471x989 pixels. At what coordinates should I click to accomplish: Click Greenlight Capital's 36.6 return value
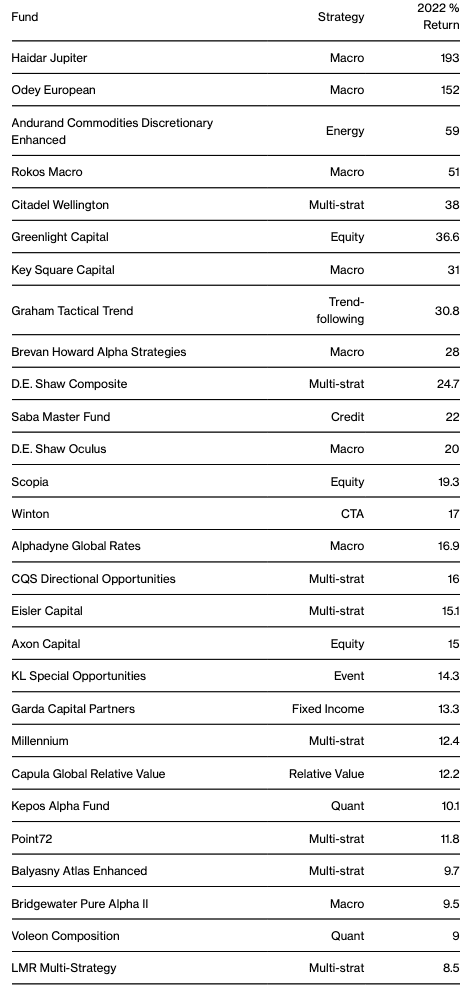[447, 237]
